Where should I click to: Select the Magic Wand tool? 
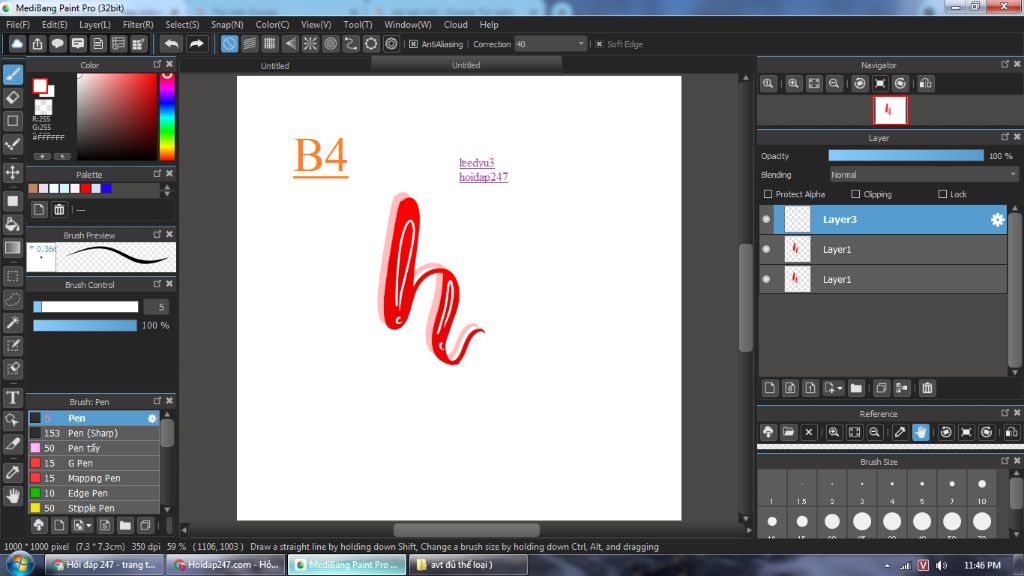click(12, 322)
